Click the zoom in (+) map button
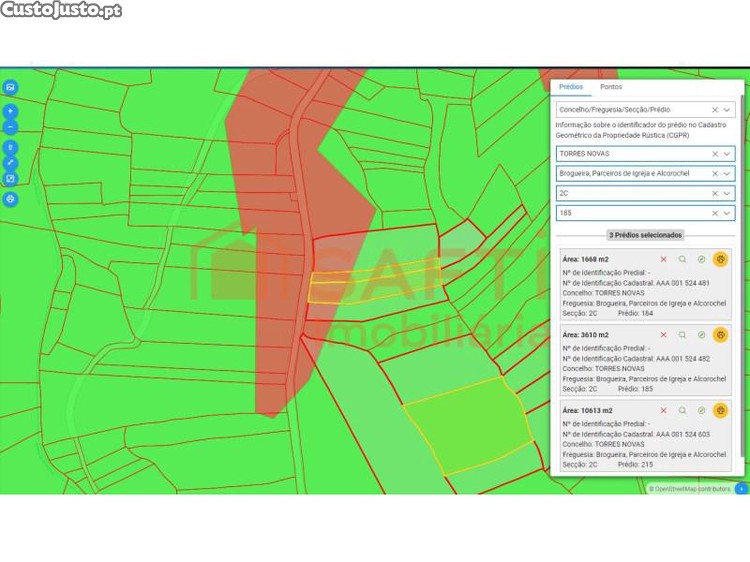750x562 pixels. [x=11, y=112]
